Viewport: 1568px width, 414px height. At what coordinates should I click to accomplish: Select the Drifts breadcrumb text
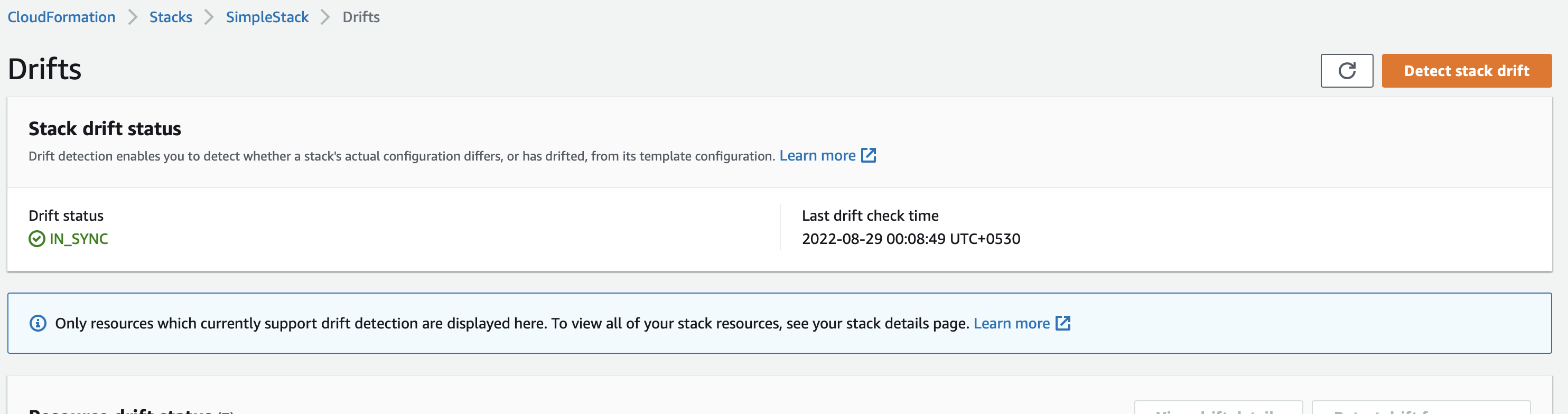pos(361,17)
